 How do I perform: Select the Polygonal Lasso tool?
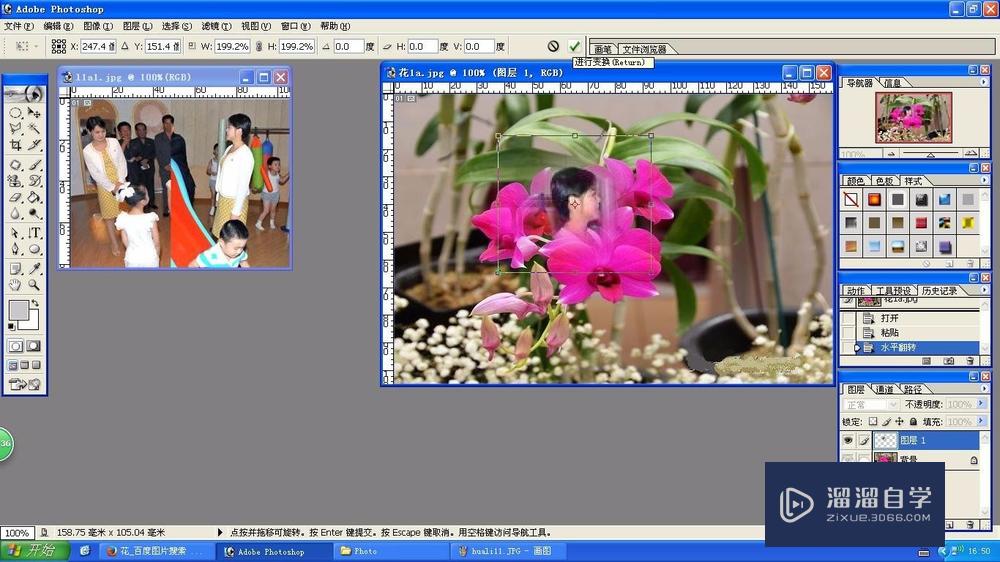click(16, 129)
